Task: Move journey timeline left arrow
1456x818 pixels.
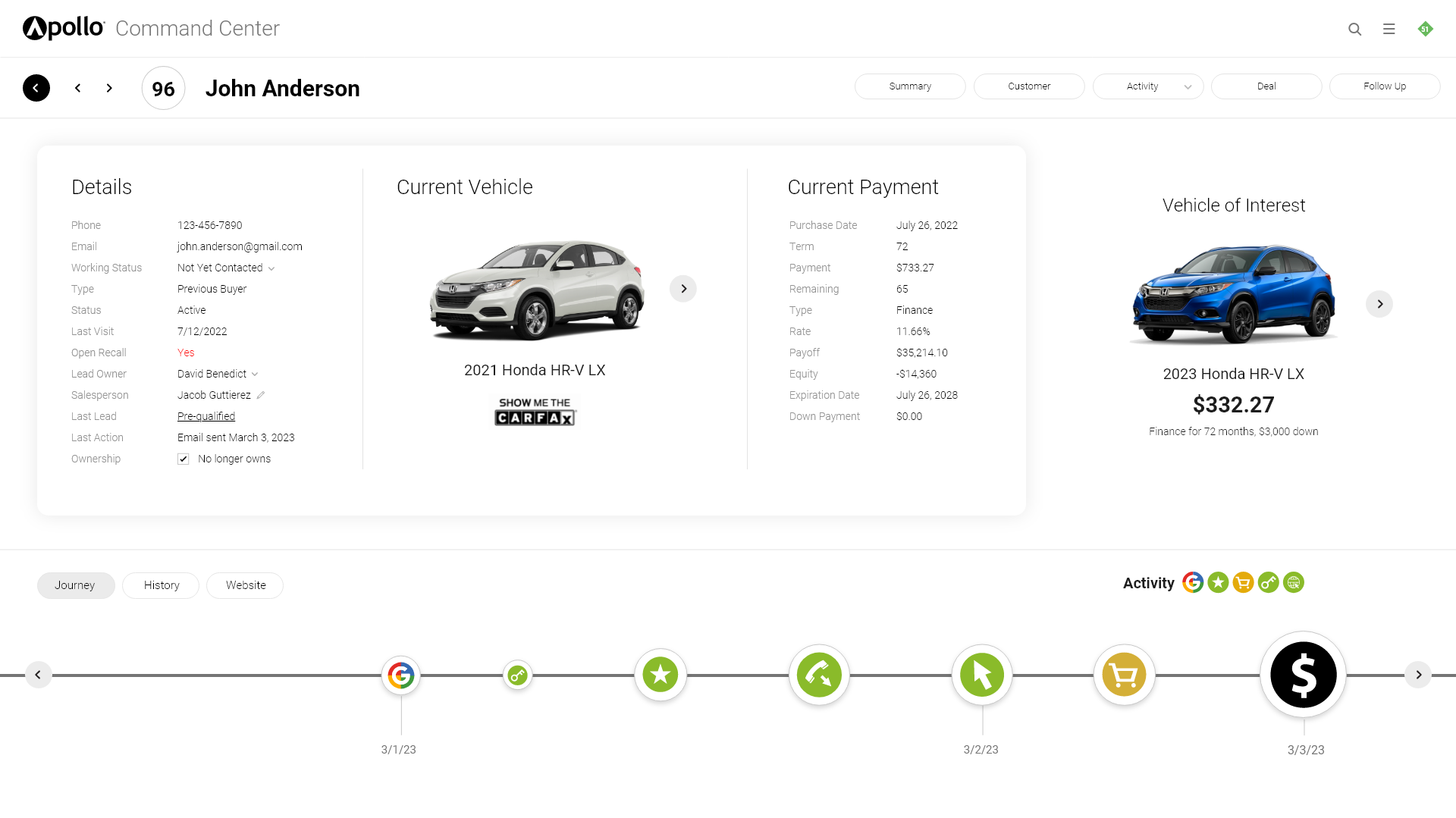Action: tap(38, 675)
